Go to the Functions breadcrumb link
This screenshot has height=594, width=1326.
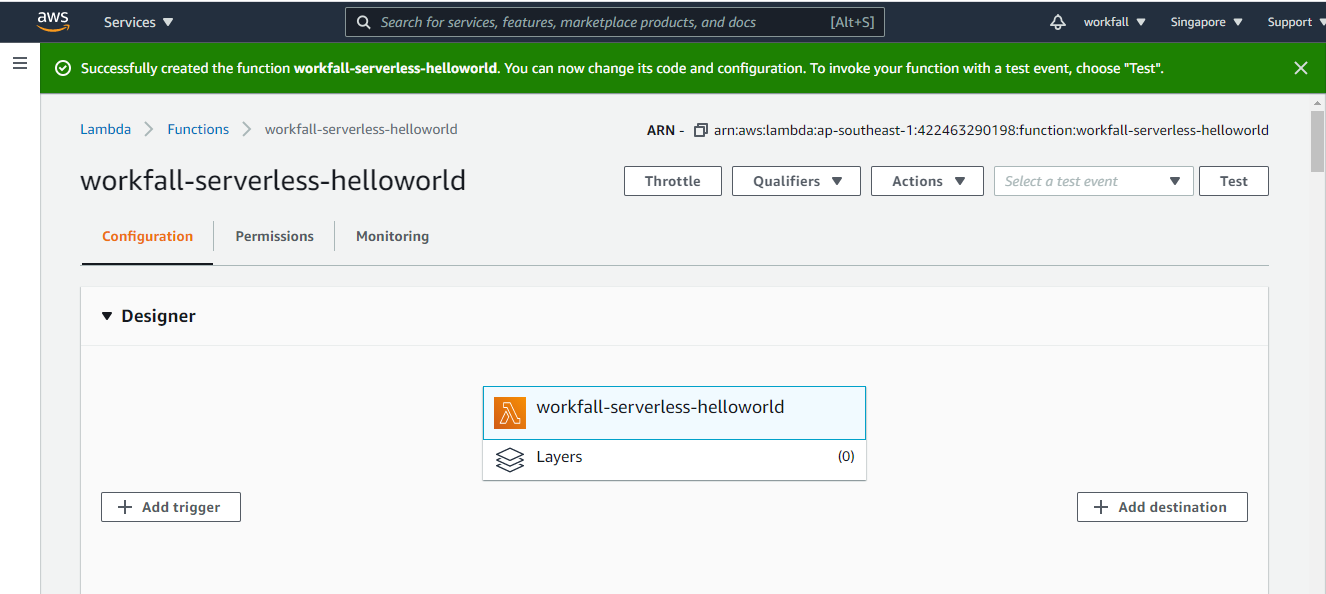[x=198, y=129]
